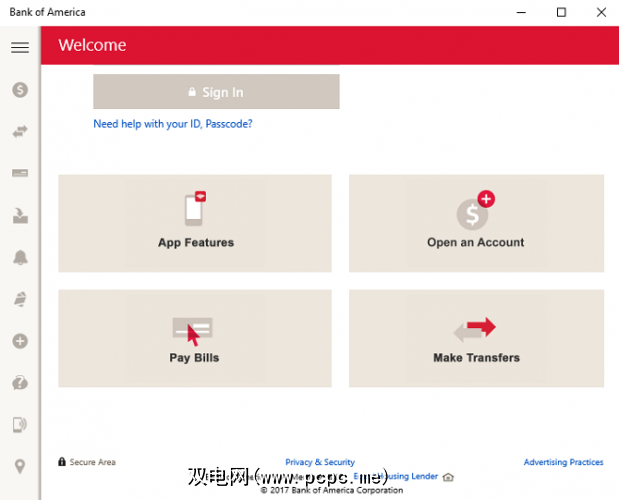This screenshot has height=500, width=619.
Task: Select the Open an Account tile
Action: tap(476, 223)
